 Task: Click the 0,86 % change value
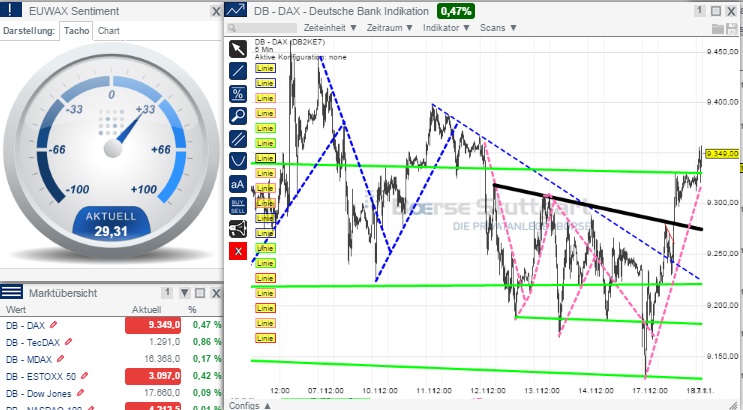tap(207, 342)
